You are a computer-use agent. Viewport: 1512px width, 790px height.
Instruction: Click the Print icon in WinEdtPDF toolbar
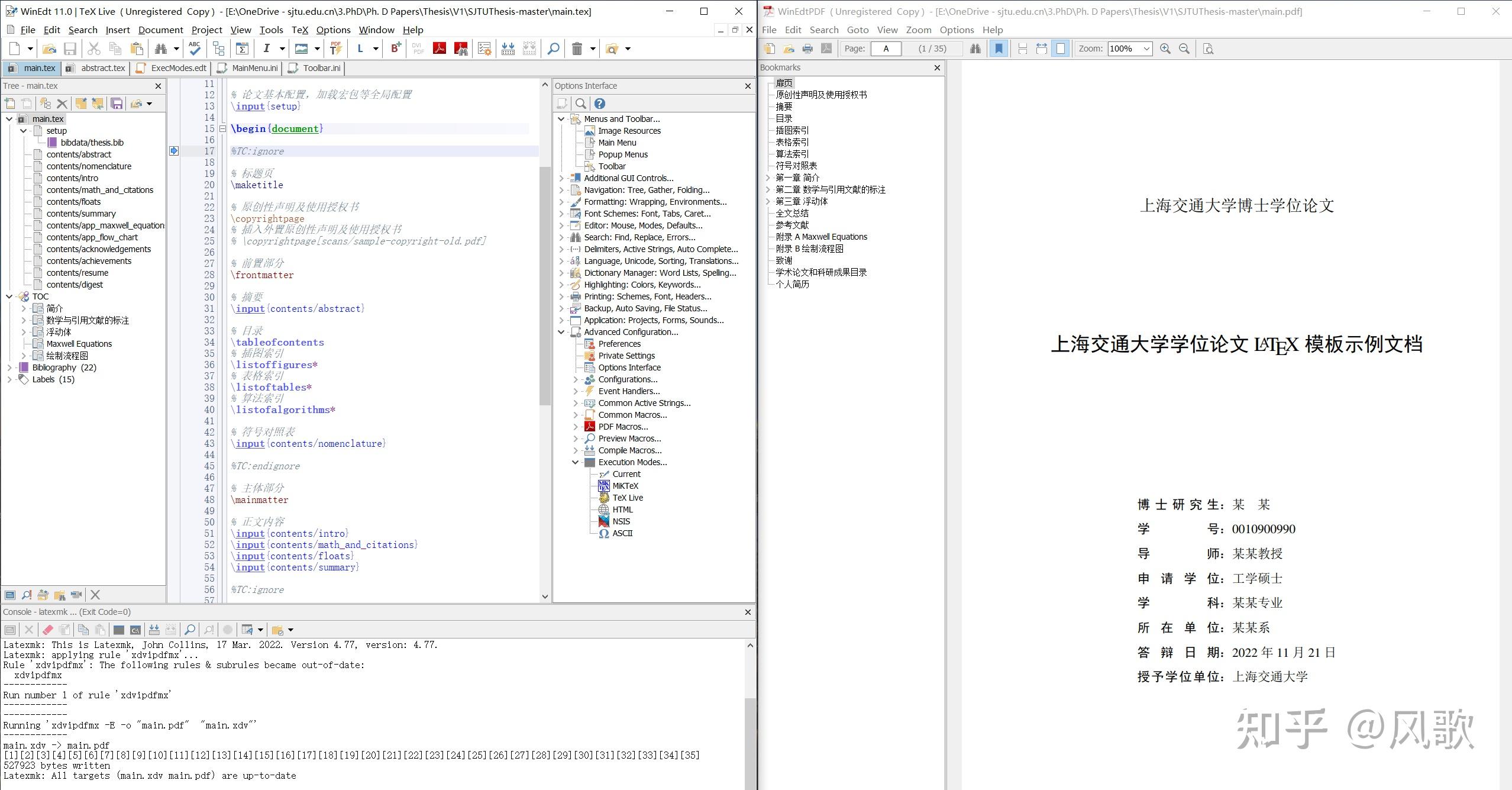click(807, 49)
